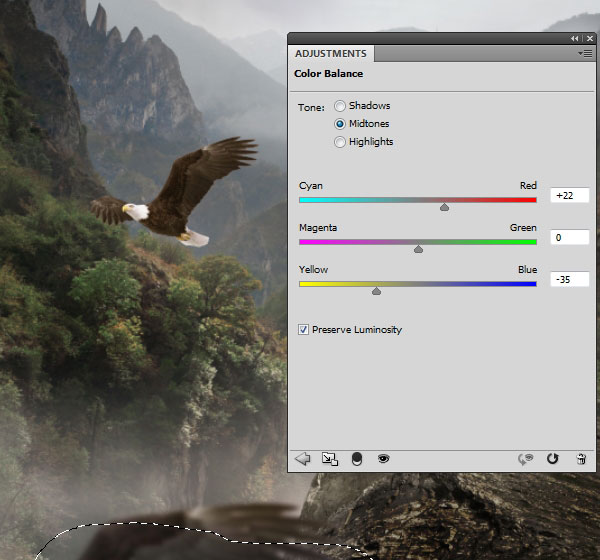This screenshot has width=600, height=560.
Task: Click the Green label
Action: pyautogui.click(x=523, y=228)
